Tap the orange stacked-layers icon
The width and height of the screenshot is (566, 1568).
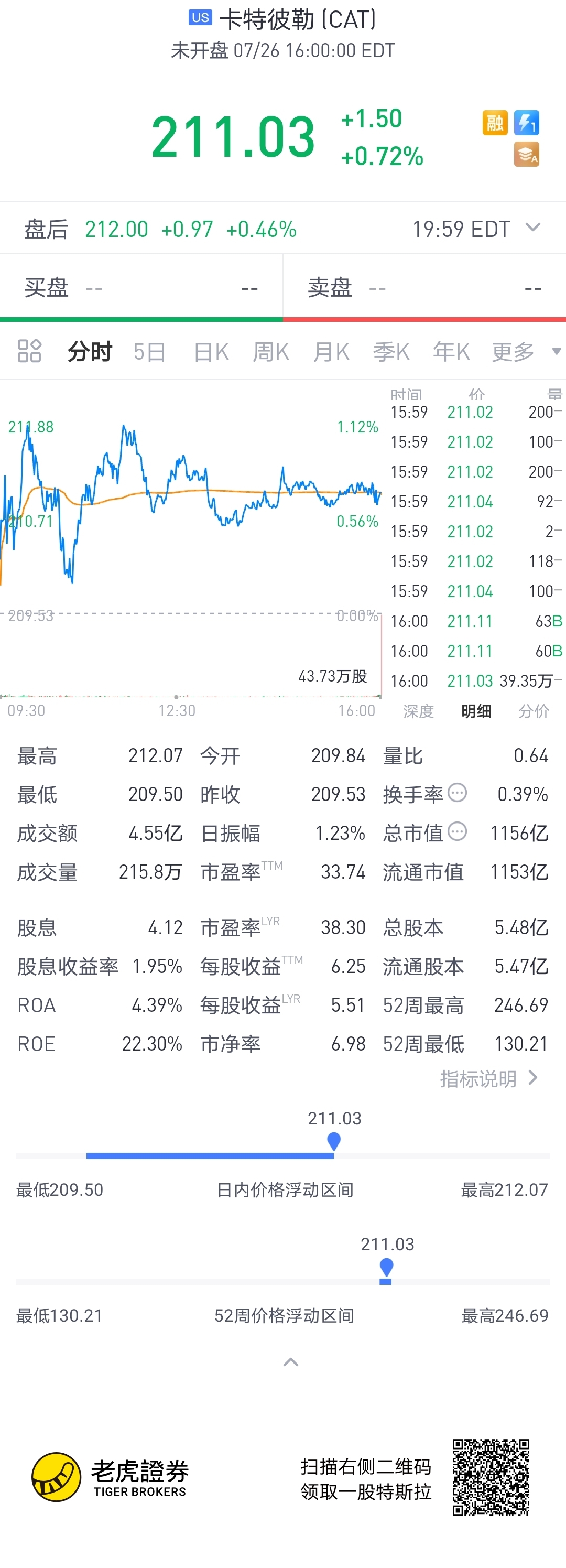tap(527, 155)
